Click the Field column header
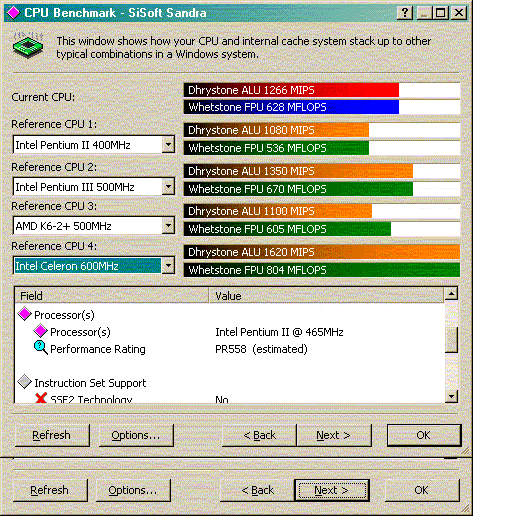The height and width of the screenshot is (516, 512). [112, 295]
